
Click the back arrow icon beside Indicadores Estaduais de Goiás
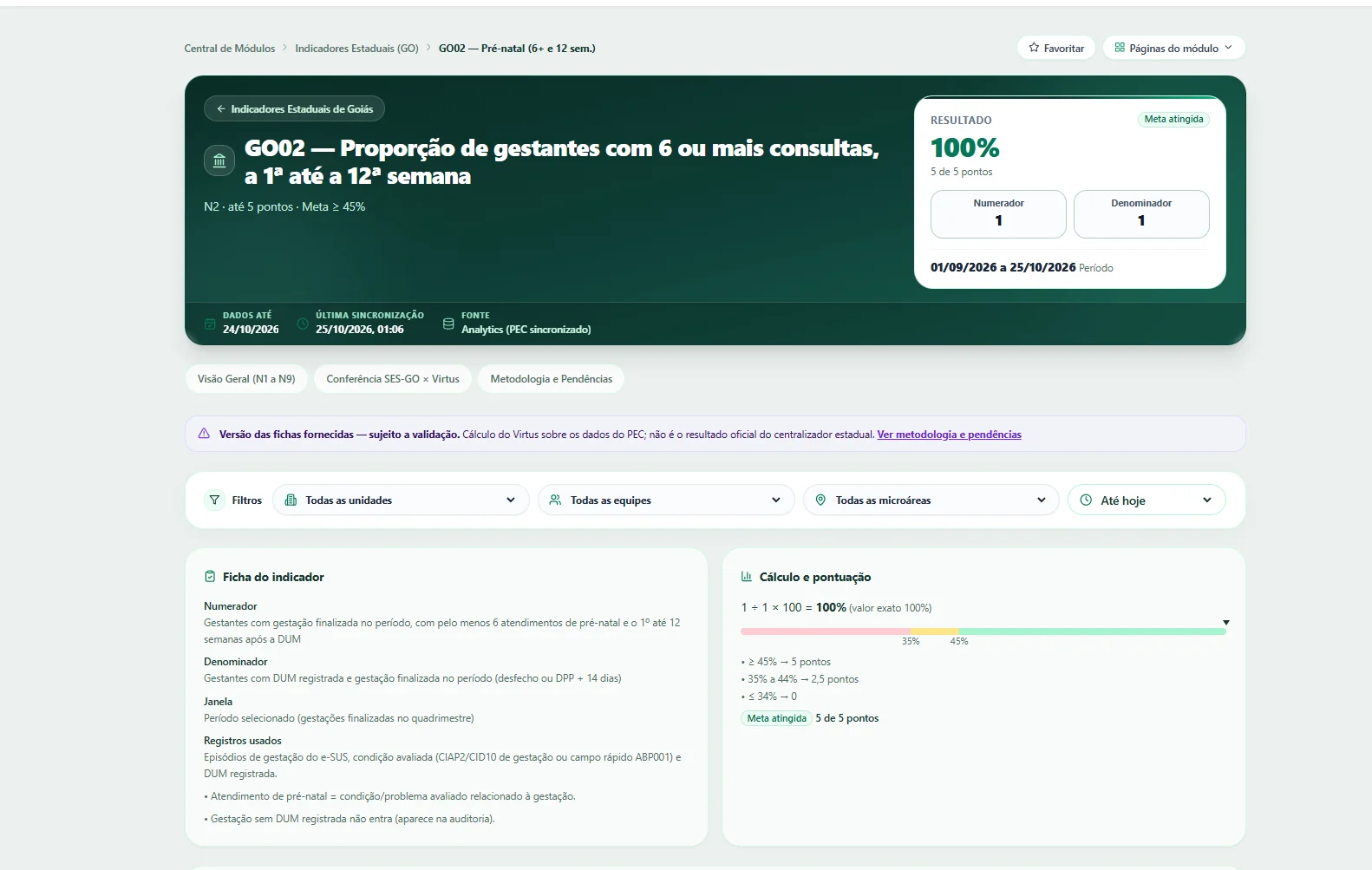tap(221, 109)
